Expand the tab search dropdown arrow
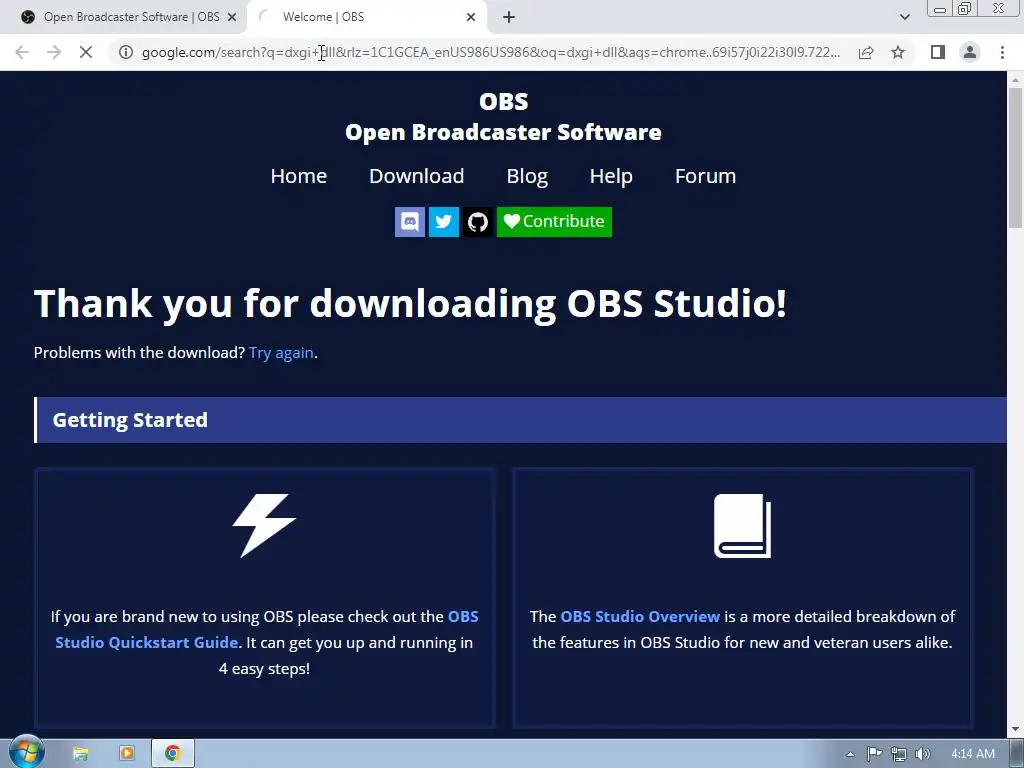 click(x=904, y=17)
